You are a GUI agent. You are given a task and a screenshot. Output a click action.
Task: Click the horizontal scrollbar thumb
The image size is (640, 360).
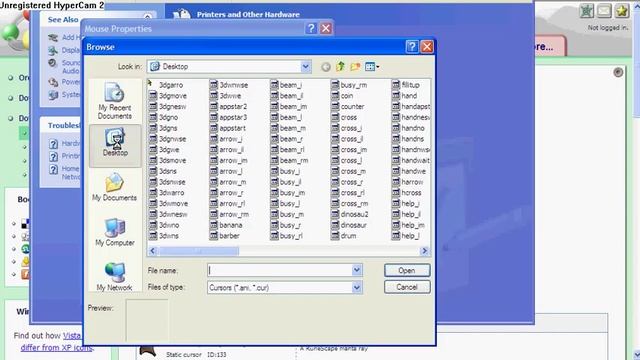[199, 251]
